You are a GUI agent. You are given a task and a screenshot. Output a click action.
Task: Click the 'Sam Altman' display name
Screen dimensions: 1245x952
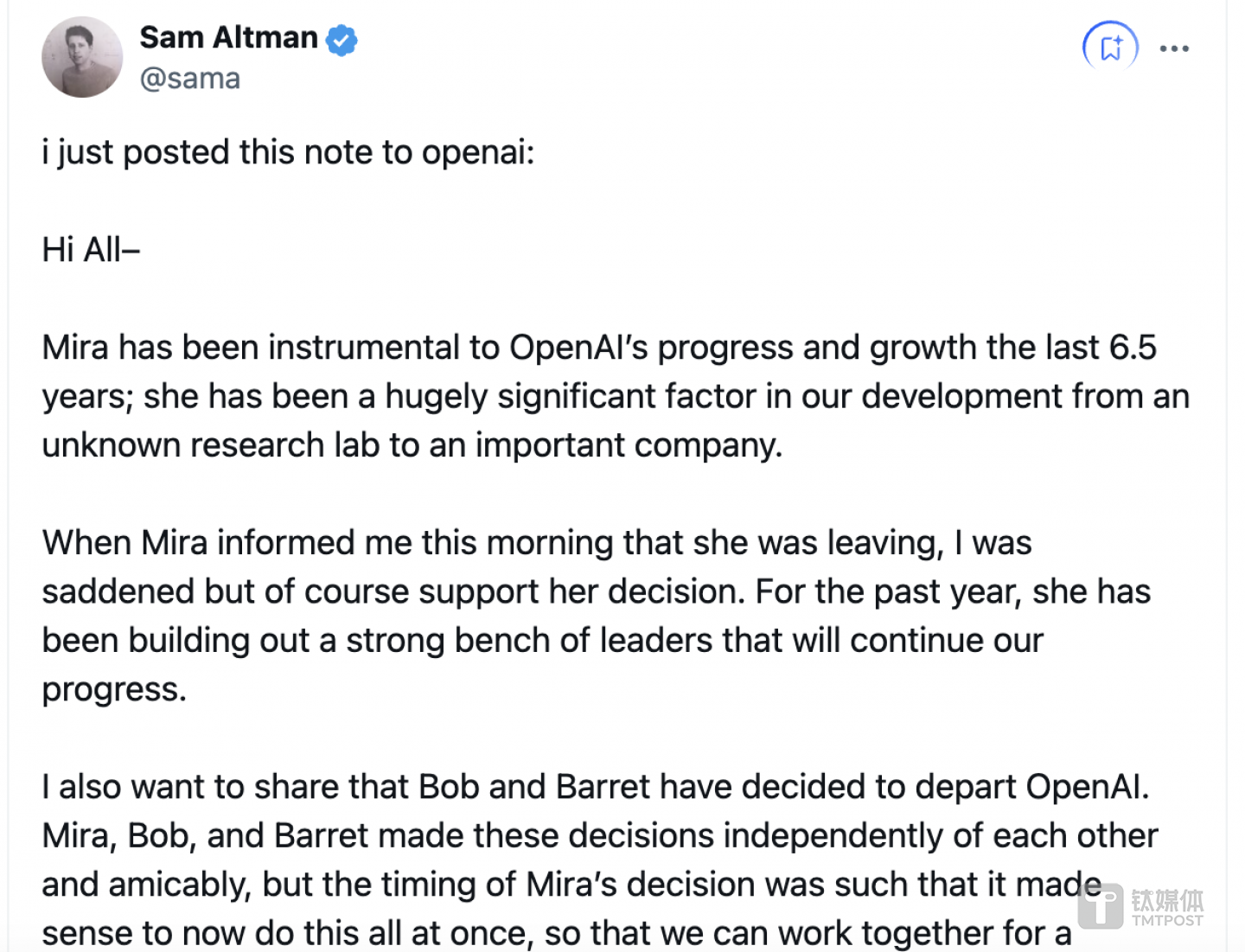tap(229, 38)
